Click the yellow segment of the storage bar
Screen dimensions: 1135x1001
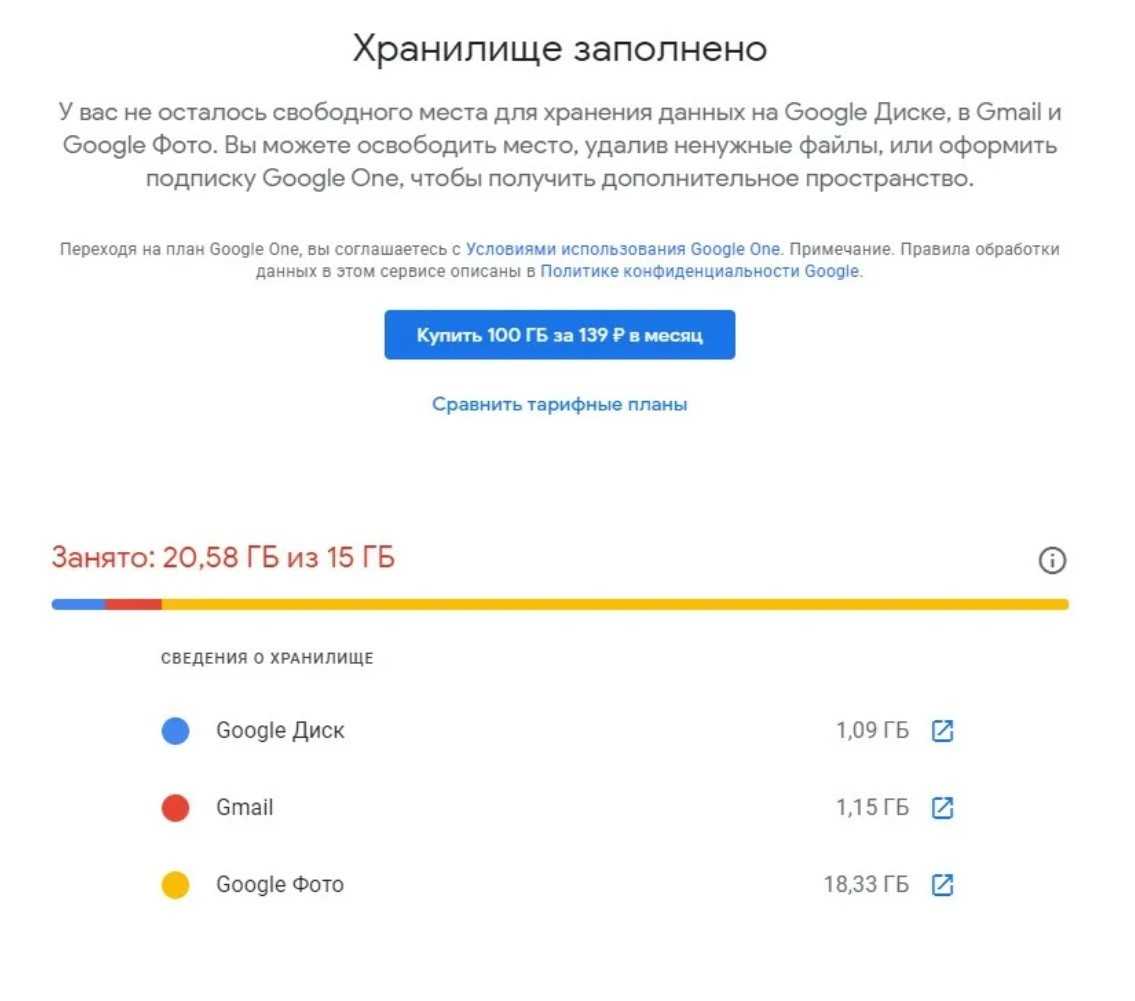point(615,604)
